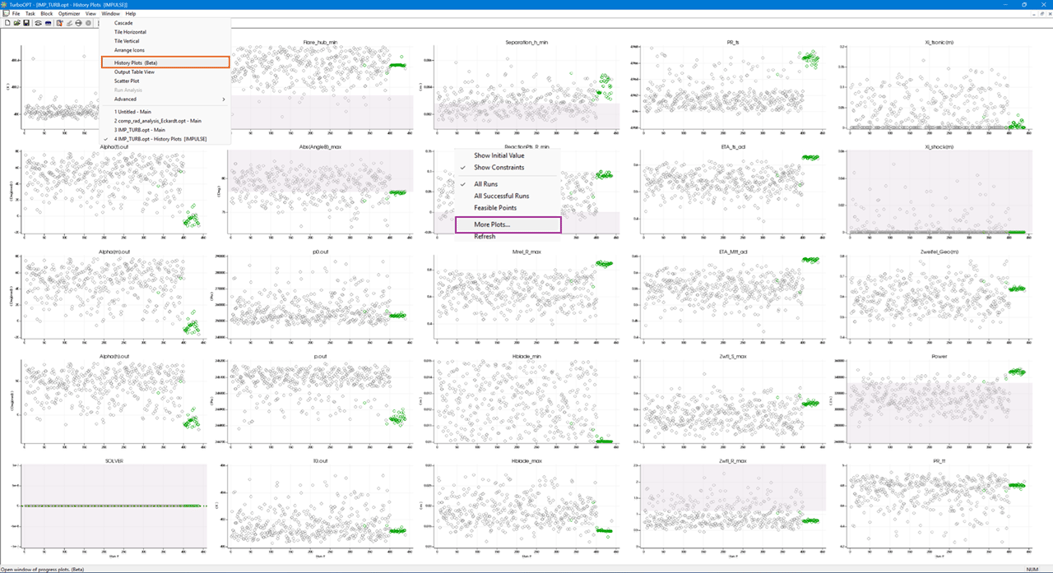Select the All Successful Runs option
The height and width of the screenshot is (573, 1053).
pyautogui.click(x=501, y=196)
